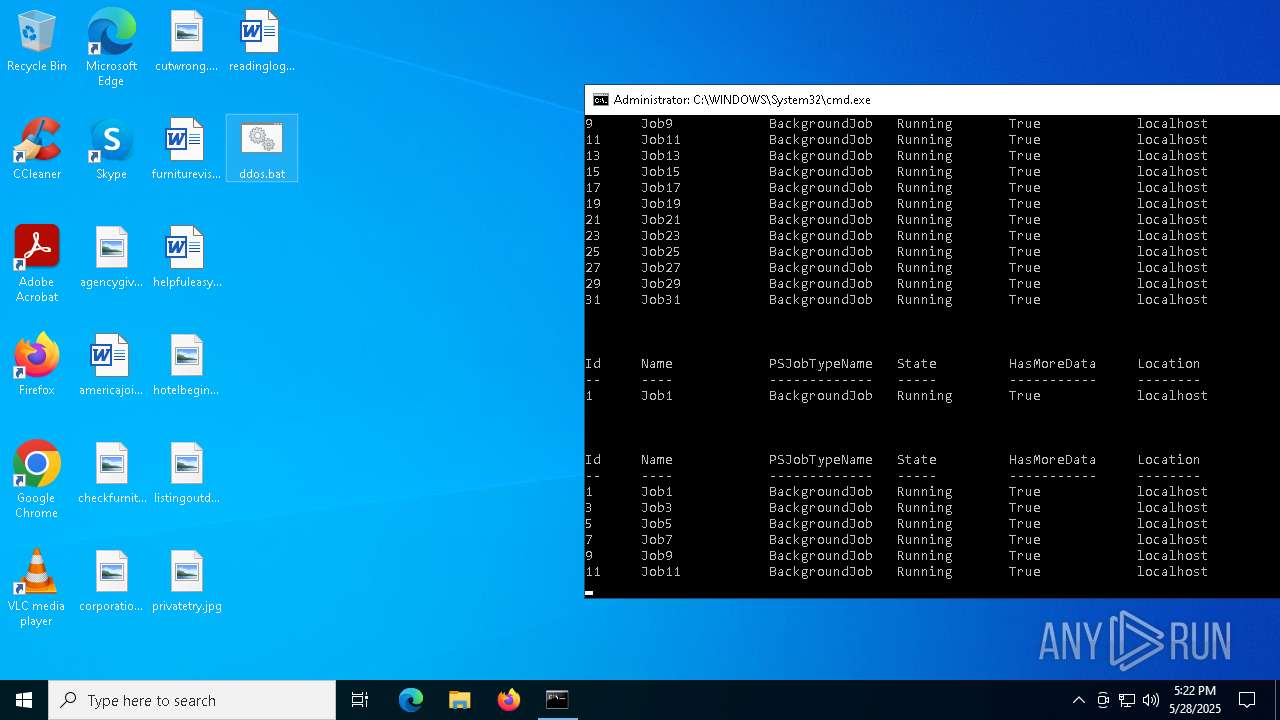
Task: Open the clock showing 5:22 PM
Action: pyautogui.click(x=1195, y=700)
